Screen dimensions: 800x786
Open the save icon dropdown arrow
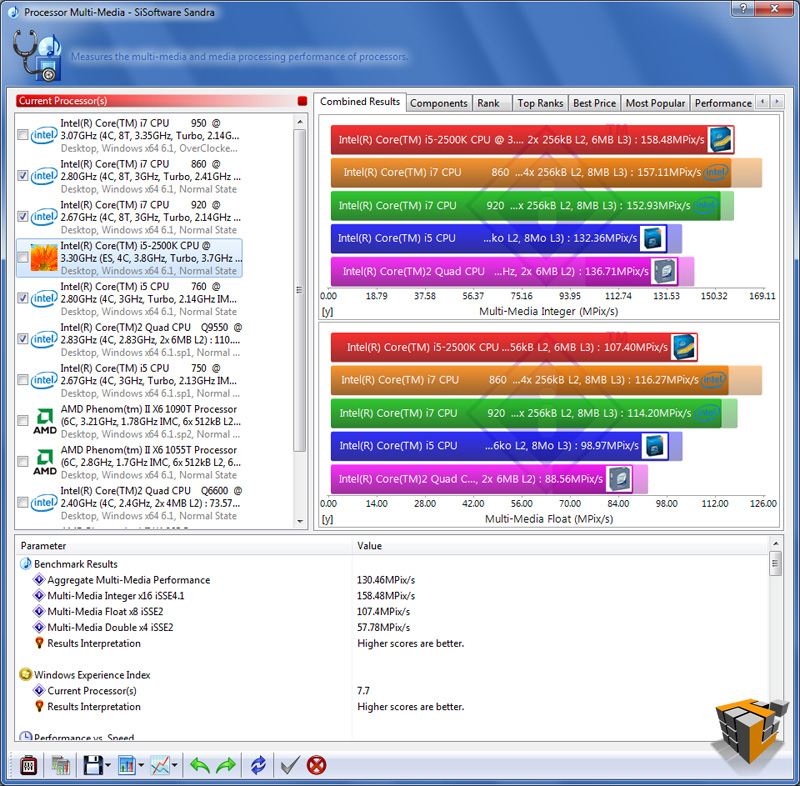coord(108,765)
